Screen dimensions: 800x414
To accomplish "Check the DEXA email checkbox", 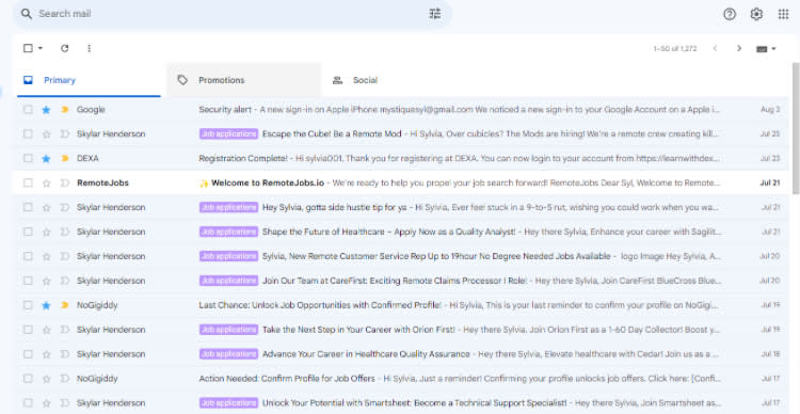I will pos(28,158).
